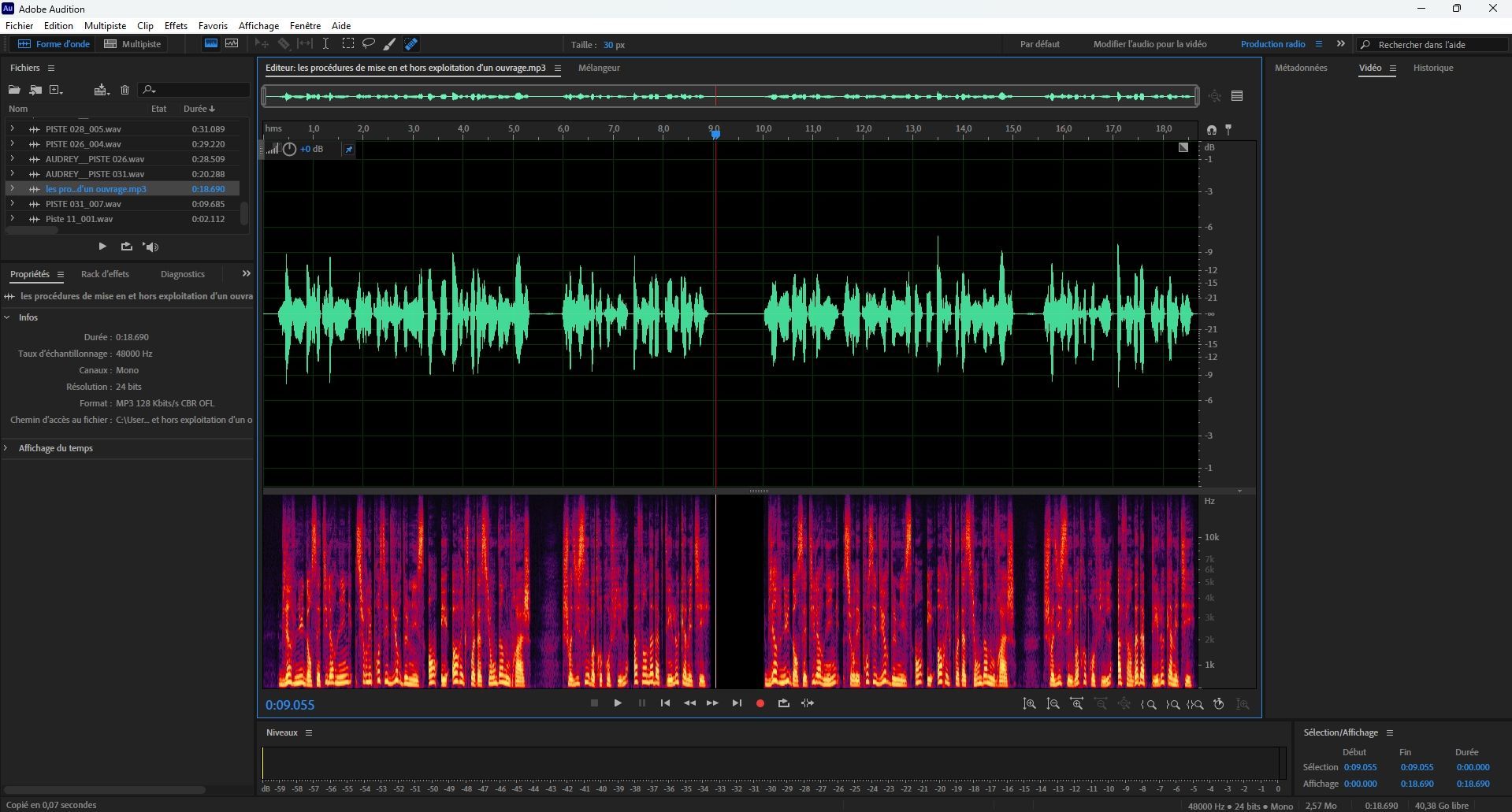The width and height of the screenshot is (1512, 812).
Task: Collapse the Infos section
Action: 7,317
